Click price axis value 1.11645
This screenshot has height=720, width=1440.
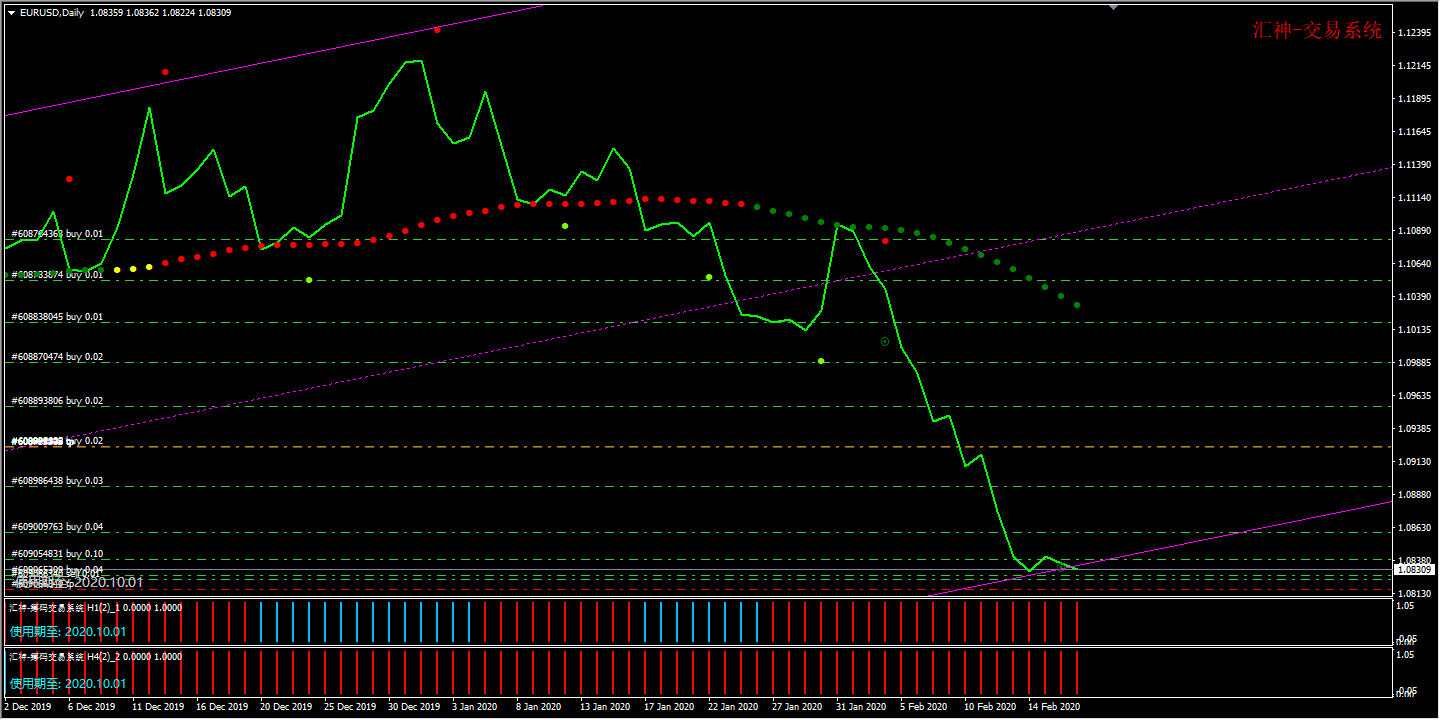click(1414, 132)
